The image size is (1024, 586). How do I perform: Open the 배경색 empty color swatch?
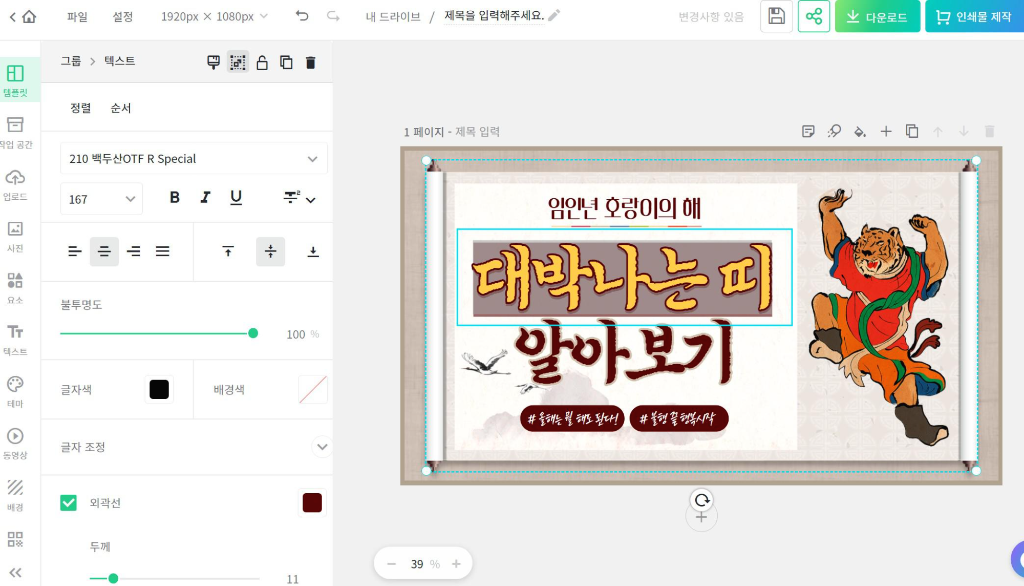[x=312, y=389]
